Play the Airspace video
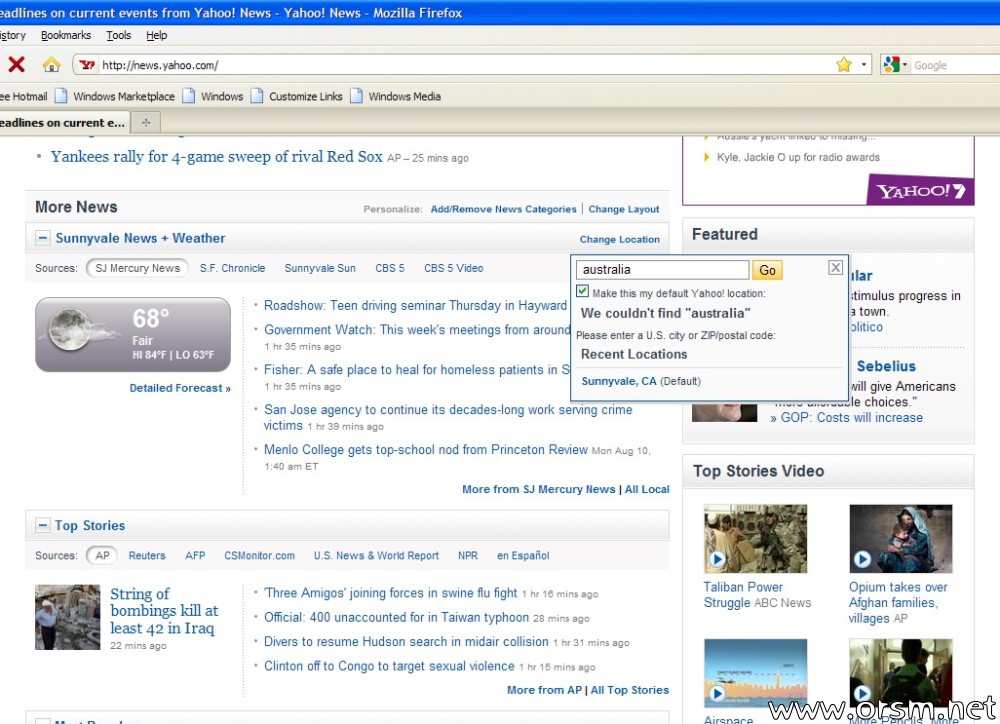The image size is (1000, 724). click(717, 693)
